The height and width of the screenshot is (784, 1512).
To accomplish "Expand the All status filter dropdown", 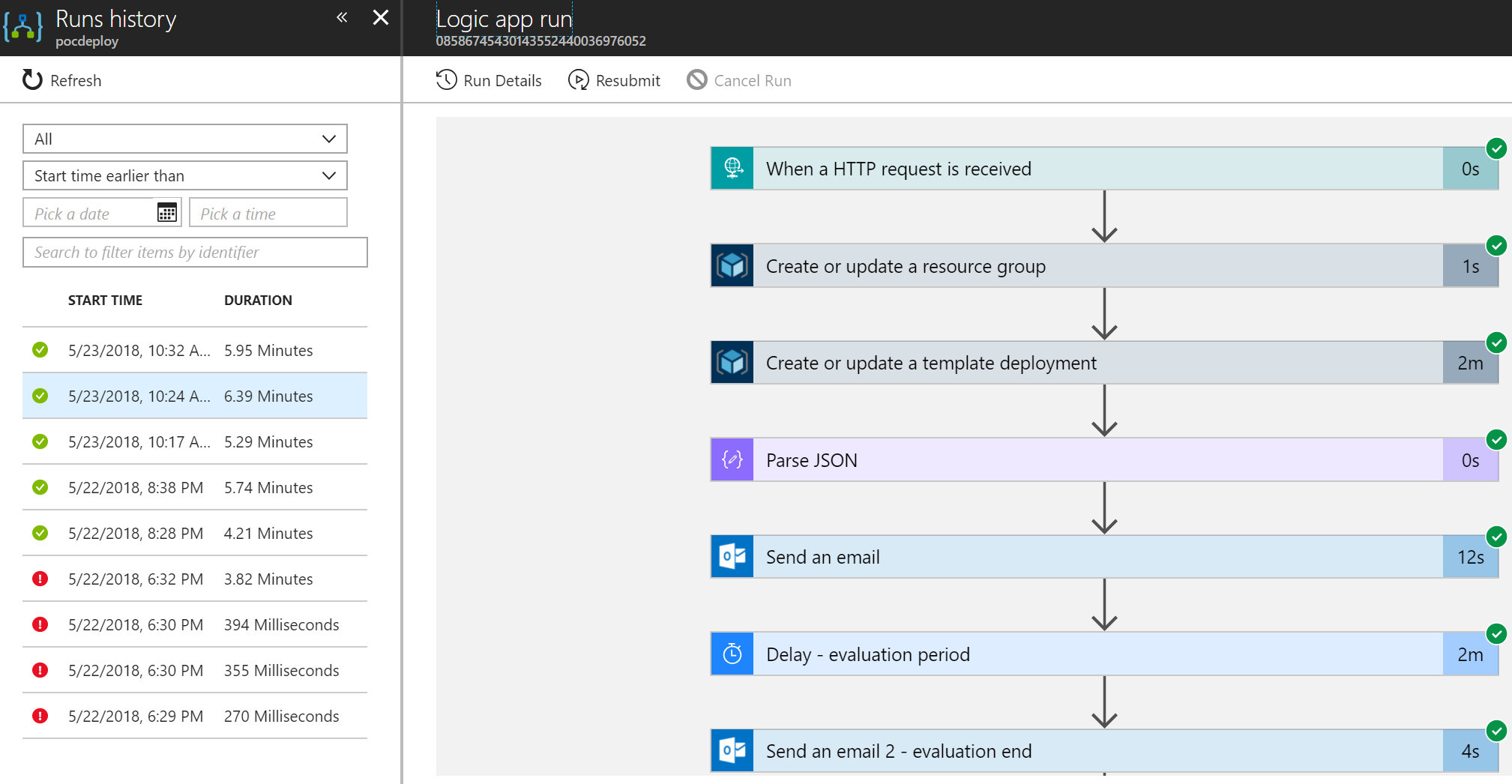I will coord(185,139).
